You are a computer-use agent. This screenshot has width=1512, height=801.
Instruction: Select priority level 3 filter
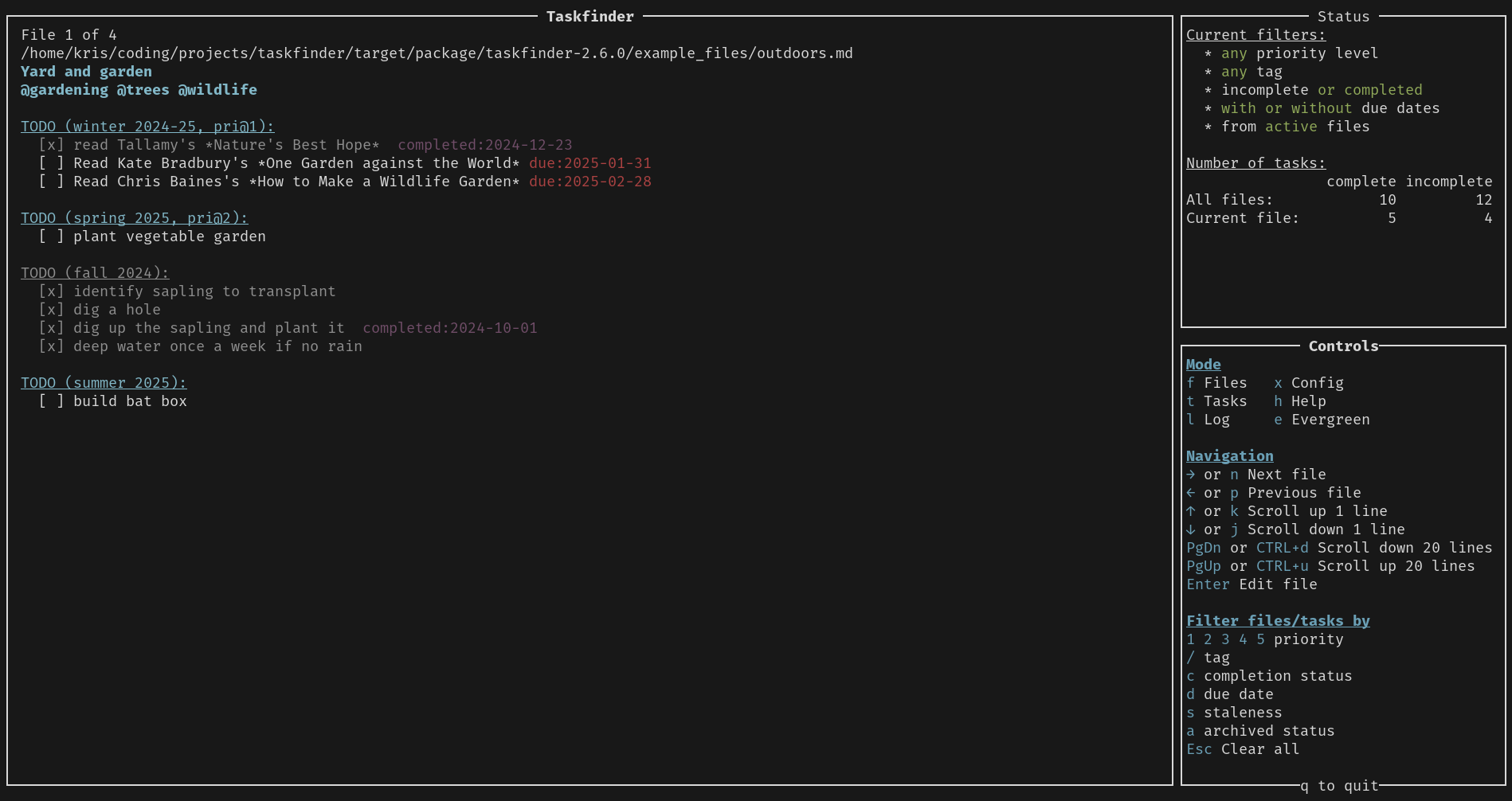pyautogui.click(x=1225, y=639)
